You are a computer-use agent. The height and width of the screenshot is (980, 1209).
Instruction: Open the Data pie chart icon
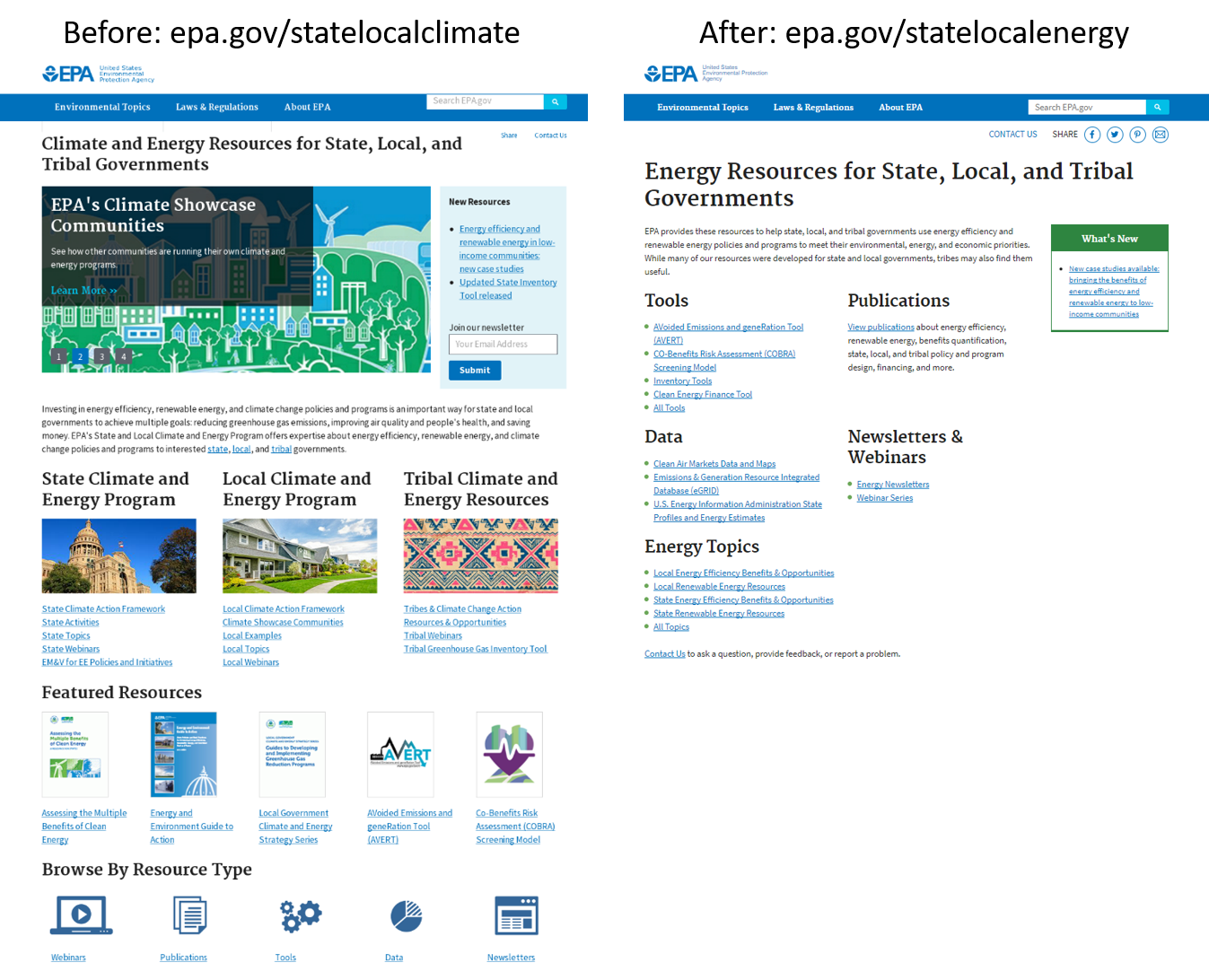pos(407,915)
